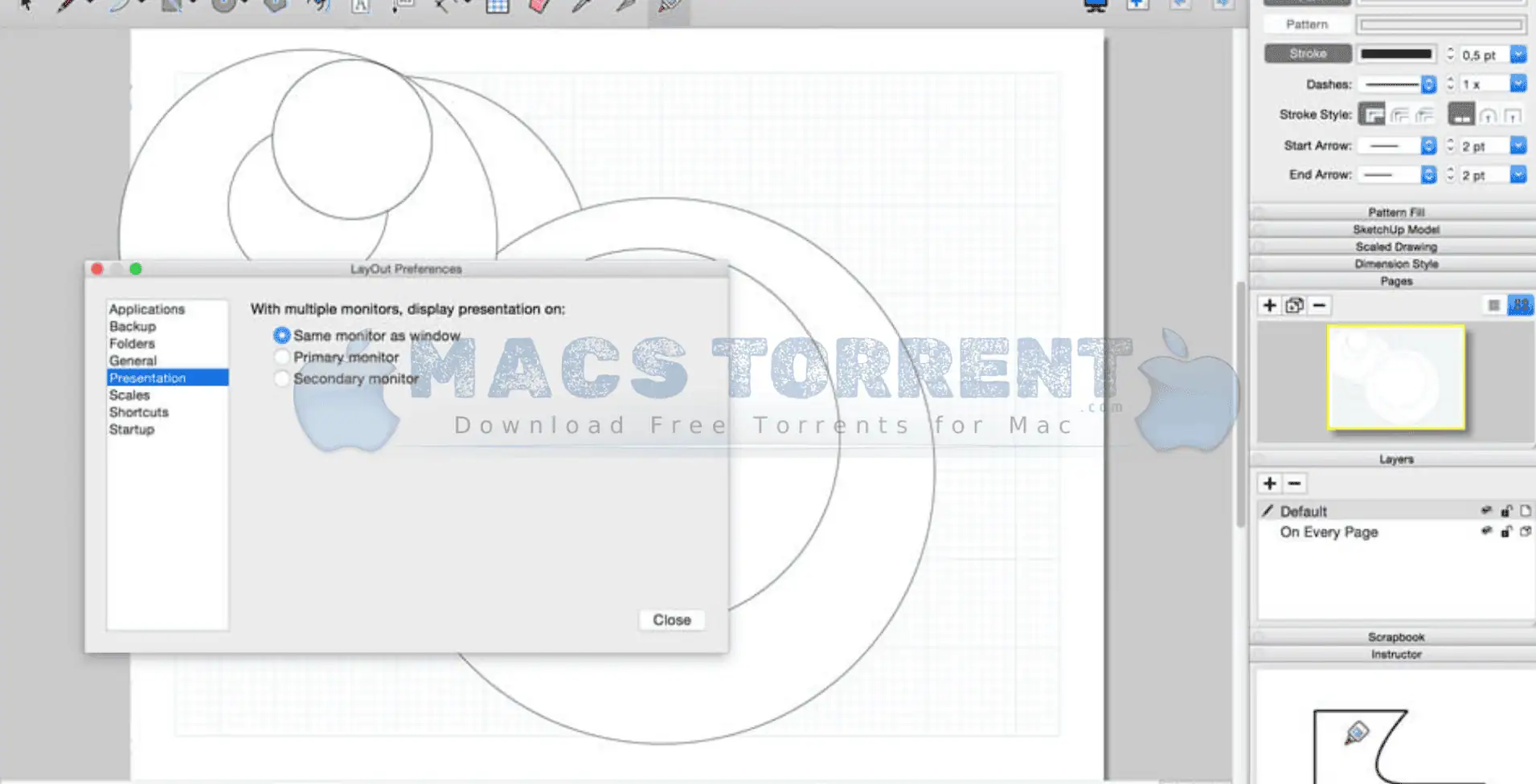This screenshot has height=784, width=1536.
Task: Open Startup preferences category
Action: [x=132, y=430]
